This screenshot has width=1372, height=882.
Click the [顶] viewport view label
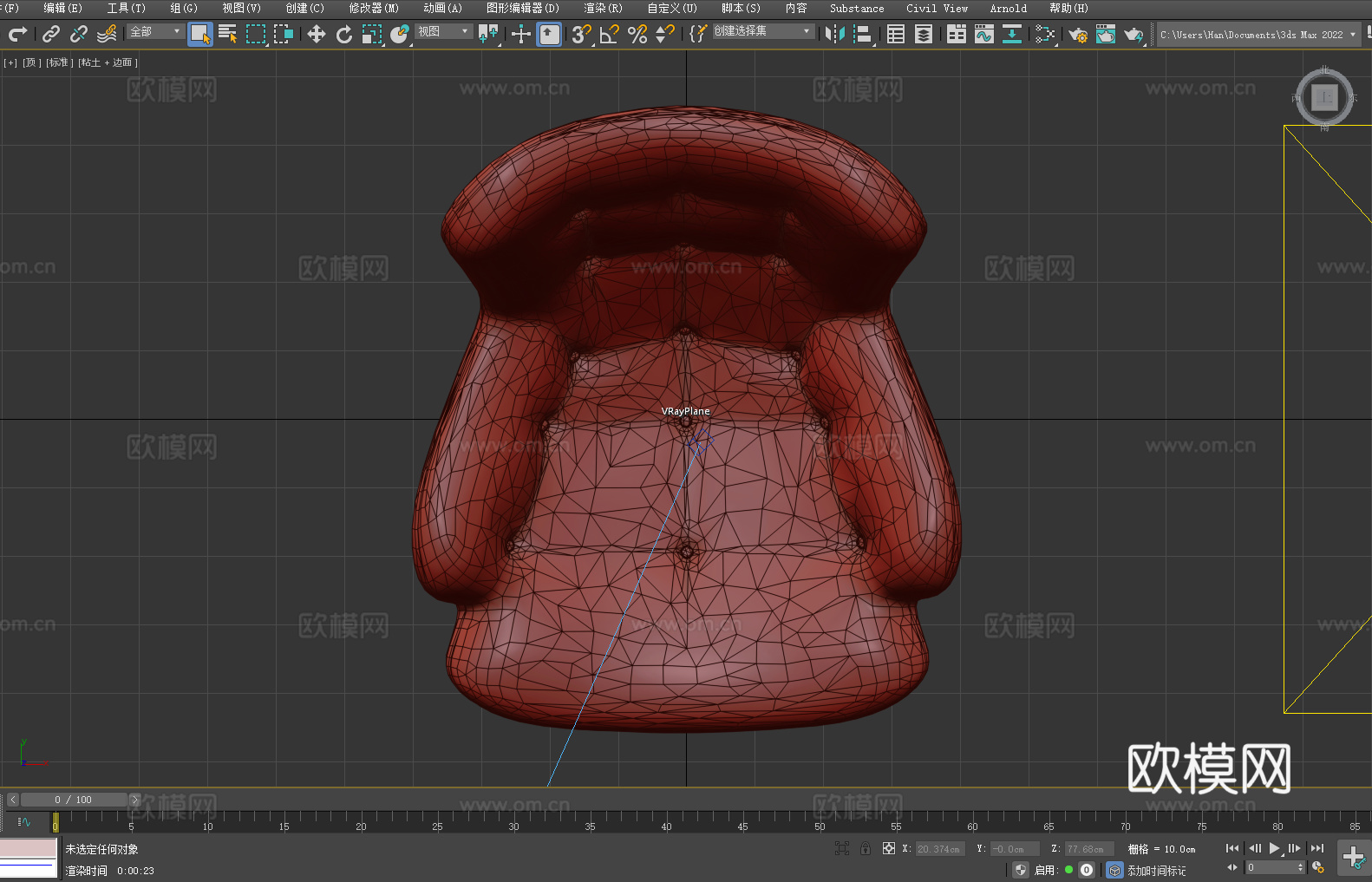(31, 62)
